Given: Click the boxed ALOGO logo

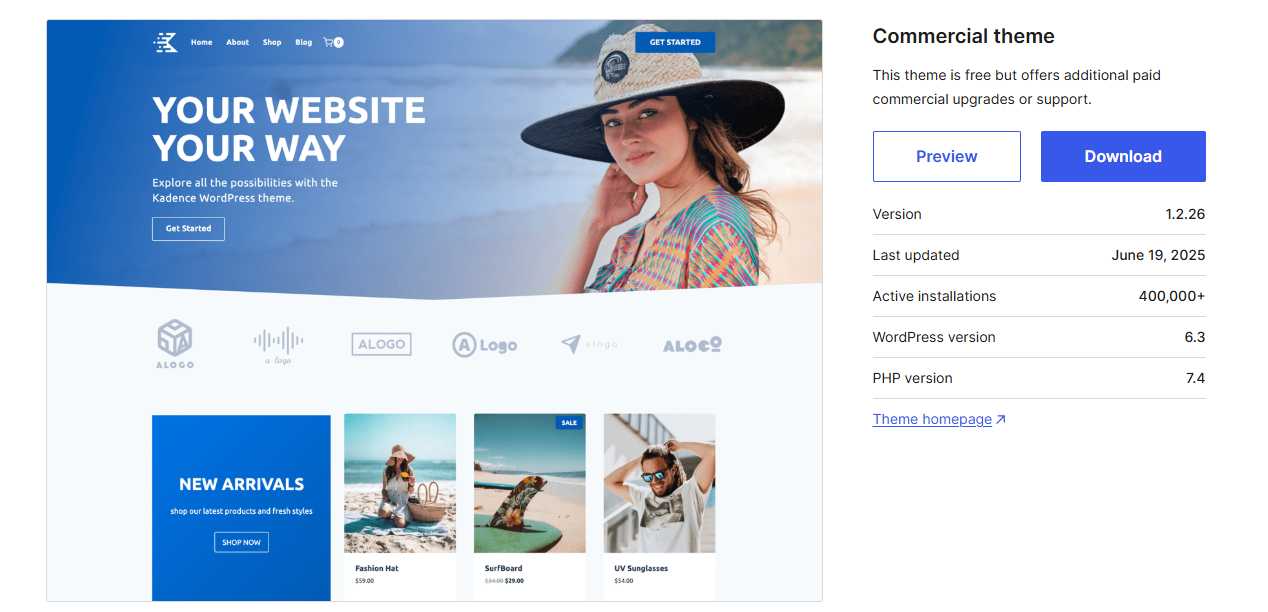Looking at the screenshot, I should (381, 344).
